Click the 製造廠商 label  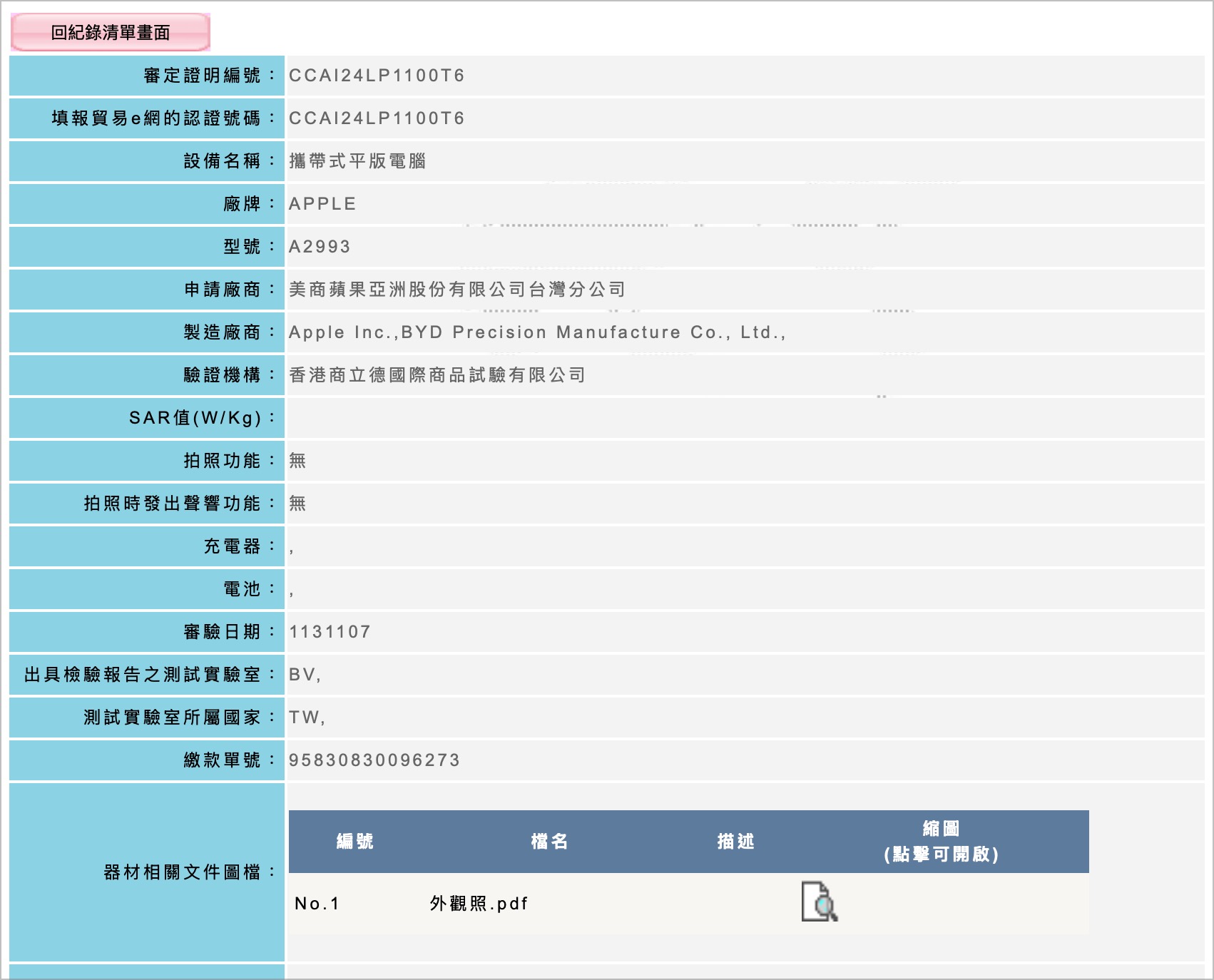pos(229,332)
